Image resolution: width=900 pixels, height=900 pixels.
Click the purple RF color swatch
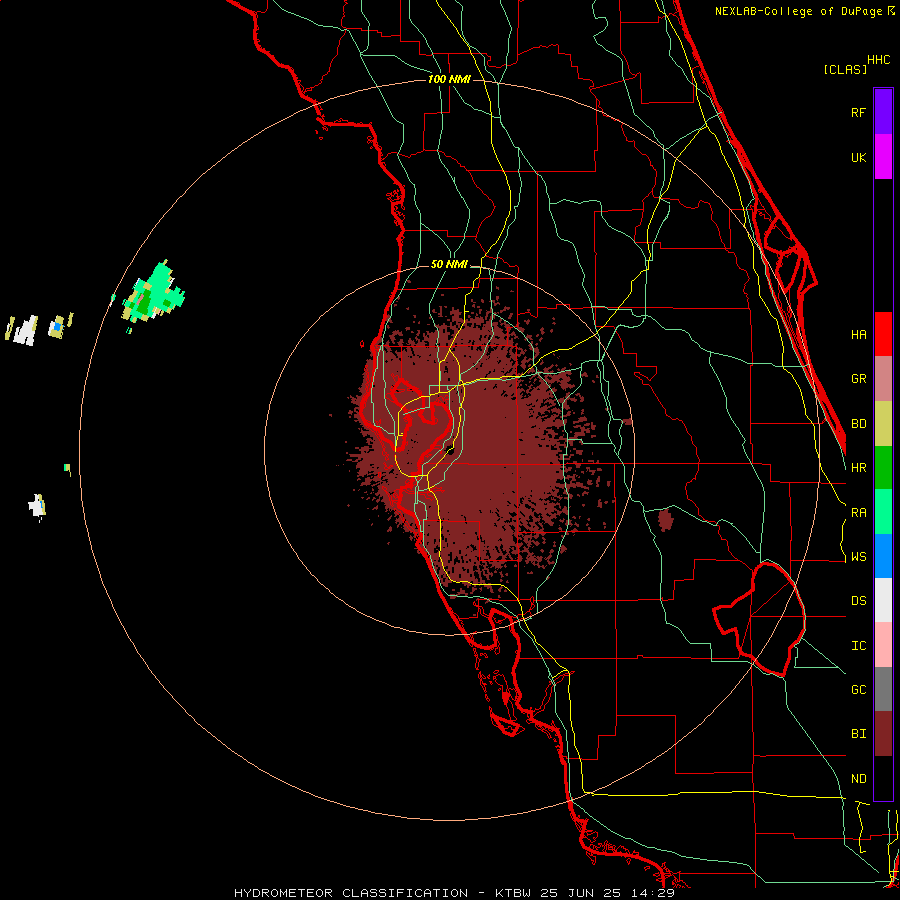[883, 112]
